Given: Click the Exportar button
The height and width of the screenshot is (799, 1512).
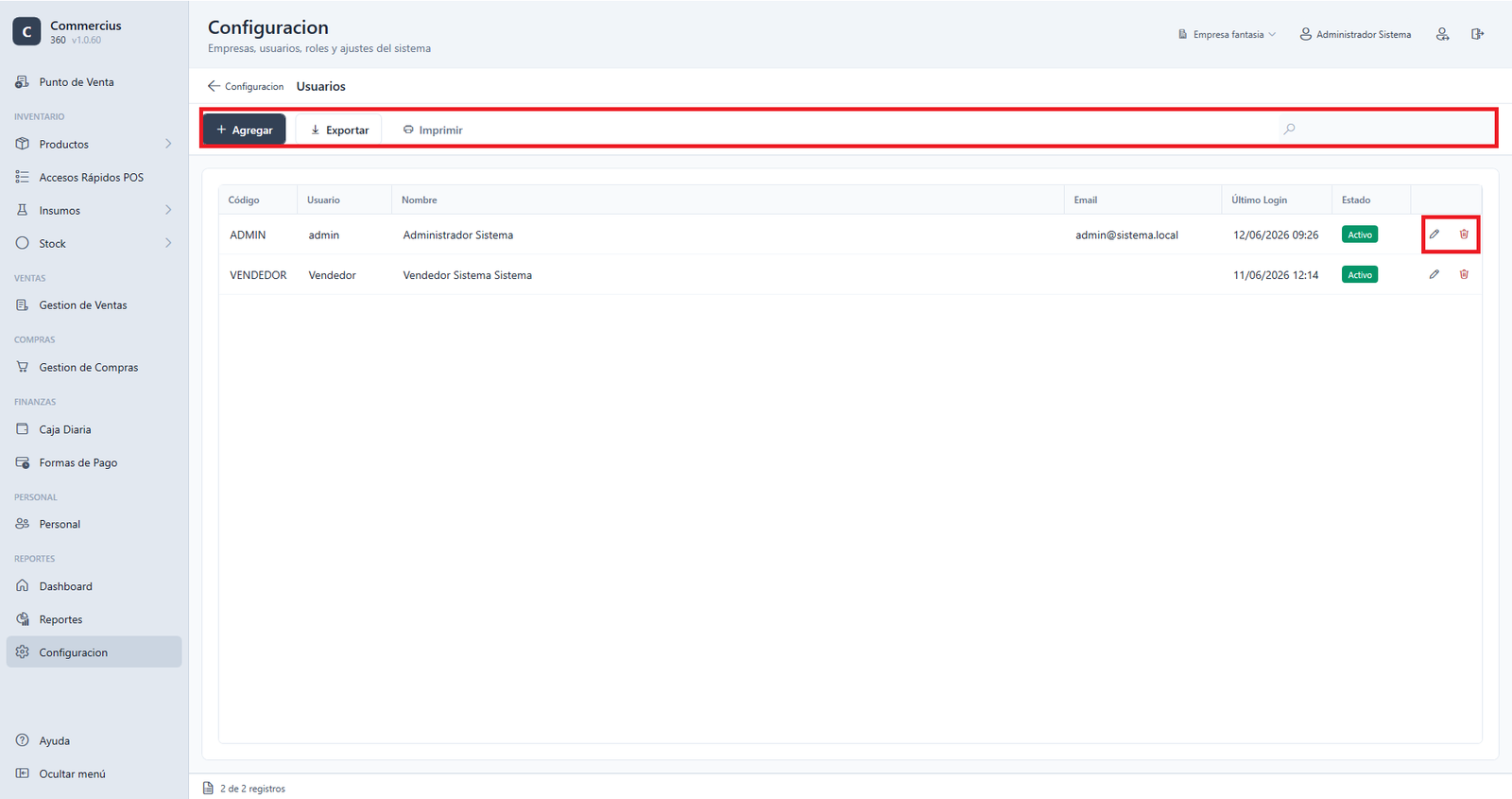Looking at the screenshot, I should pos(339,130).
